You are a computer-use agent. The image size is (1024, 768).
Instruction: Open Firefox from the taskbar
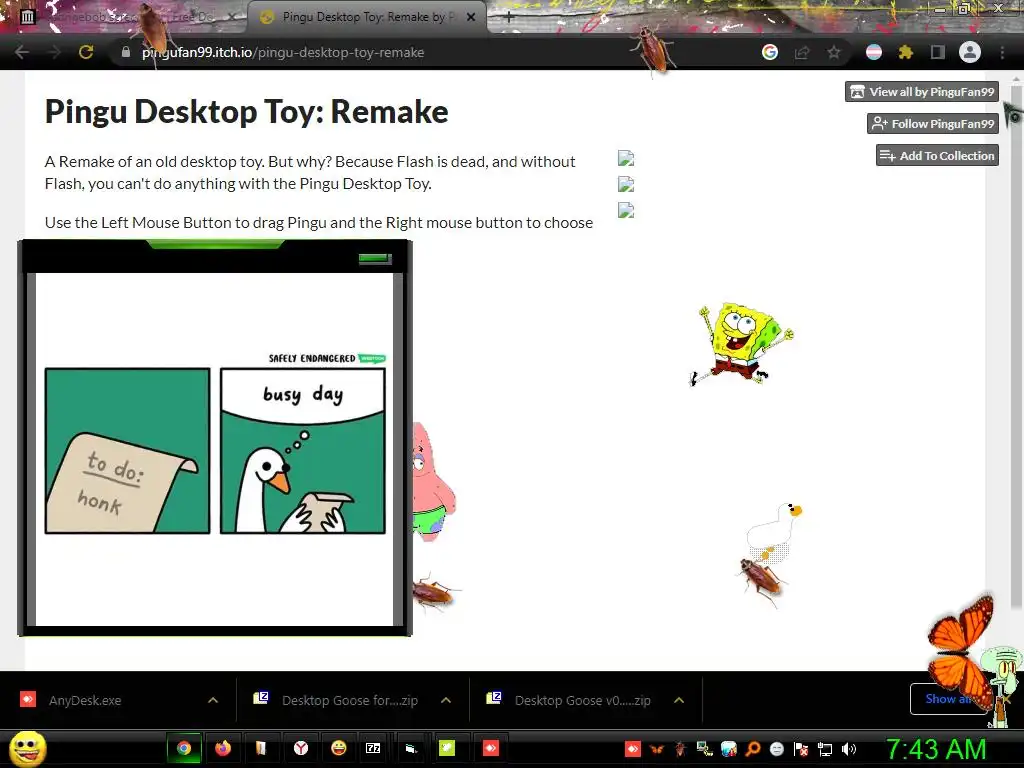(x=223, y=748)
